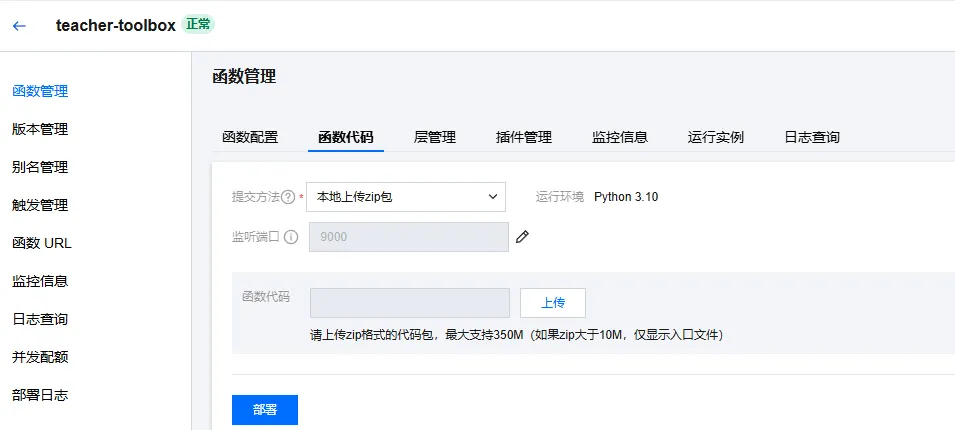Go to 触发管理 in the sidebar

(40, 205)
